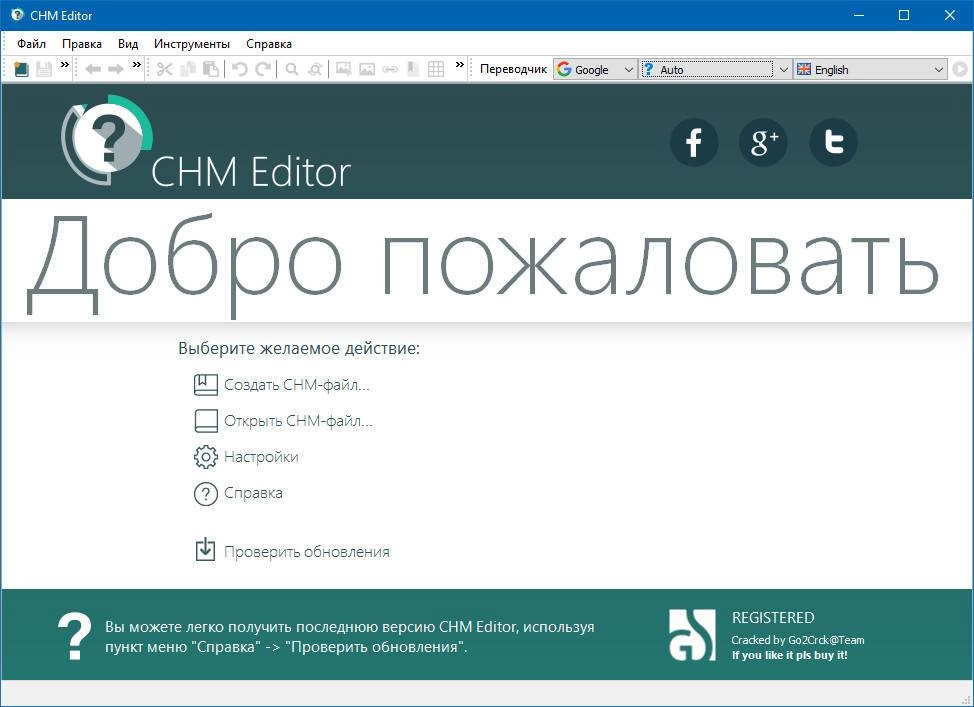974x707 pixels.
Task: Click the Back arrow in toolbar
Action: pyautogui.click(x=93, y=69)
